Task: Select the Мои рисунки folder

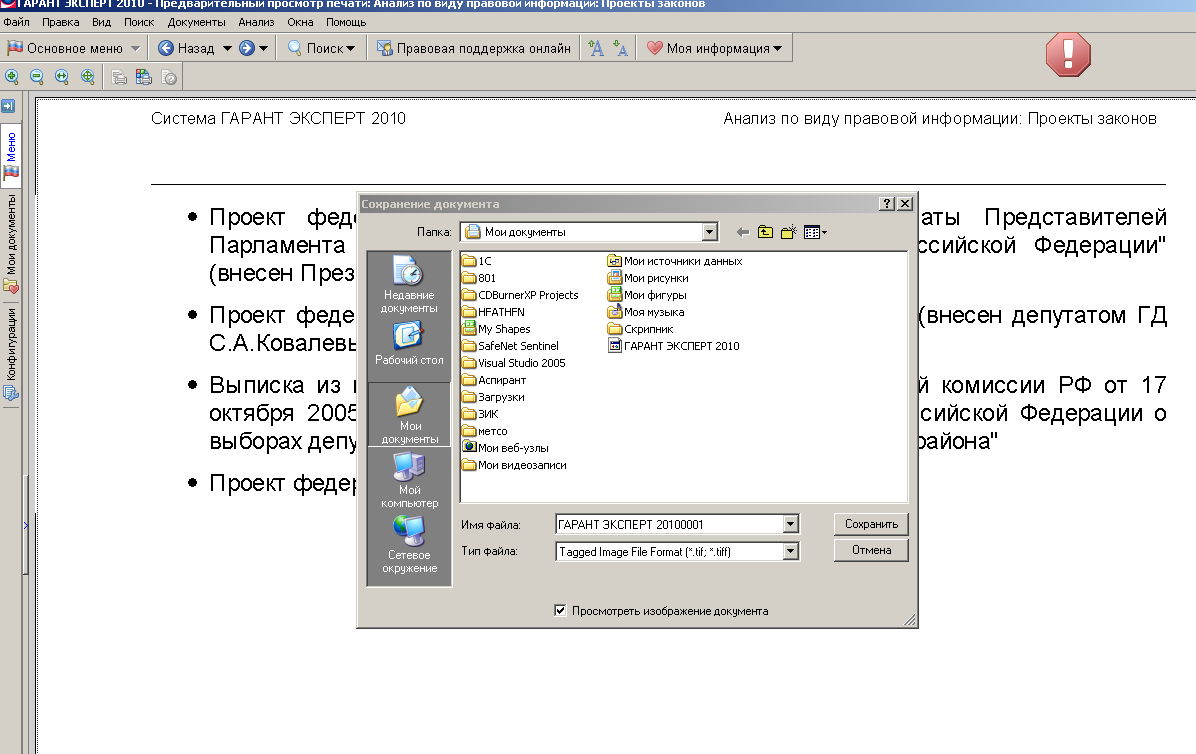Action: [x=648, y=278]
